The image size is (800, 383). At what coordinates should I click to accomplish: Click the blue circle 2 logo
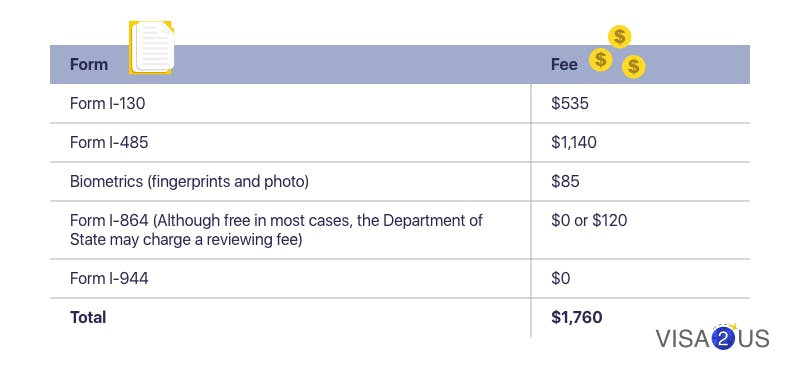point(722,338)
